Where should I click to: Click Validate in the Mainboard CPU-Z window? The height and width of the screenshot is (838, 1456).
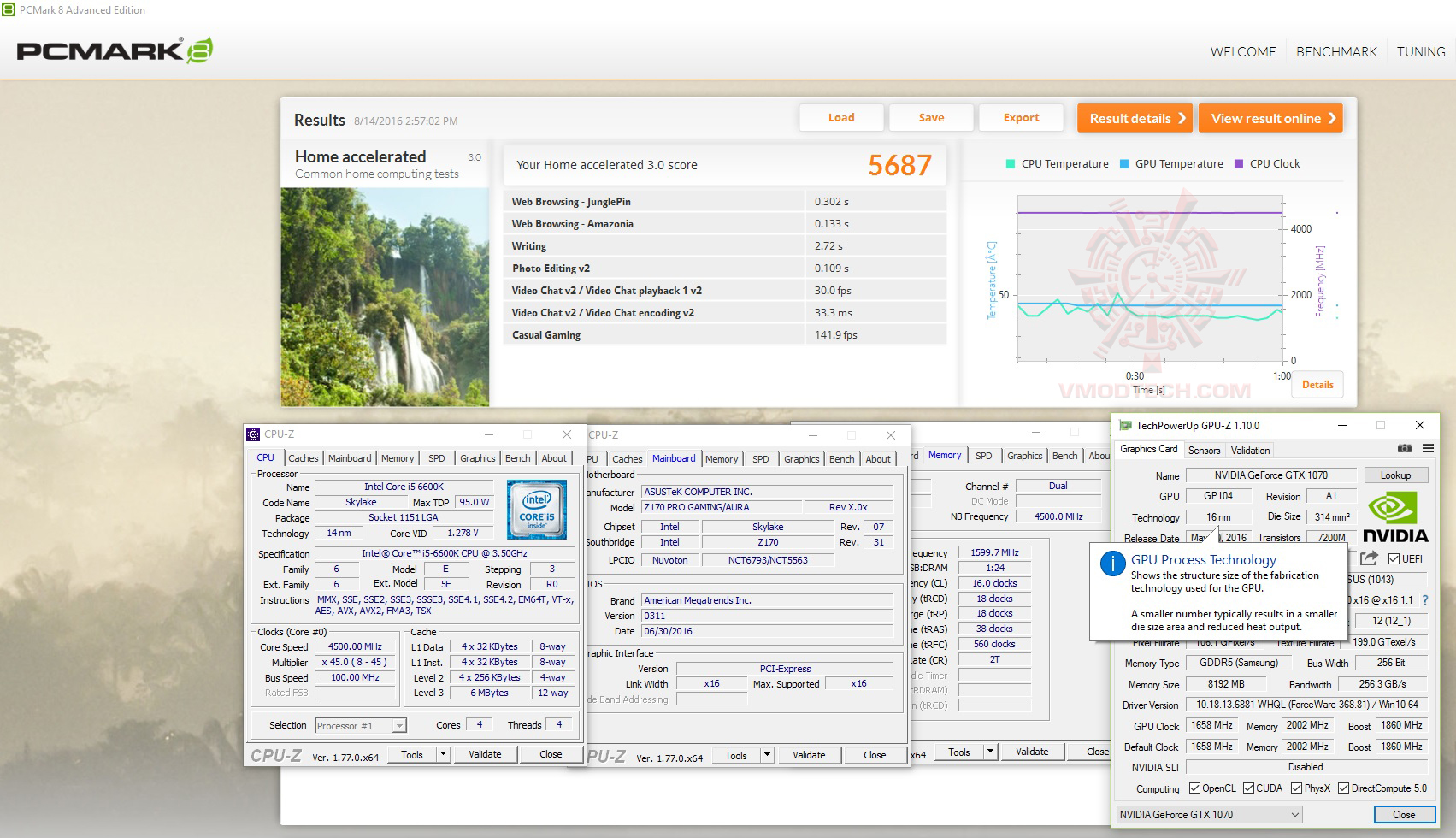click(809, 755)
